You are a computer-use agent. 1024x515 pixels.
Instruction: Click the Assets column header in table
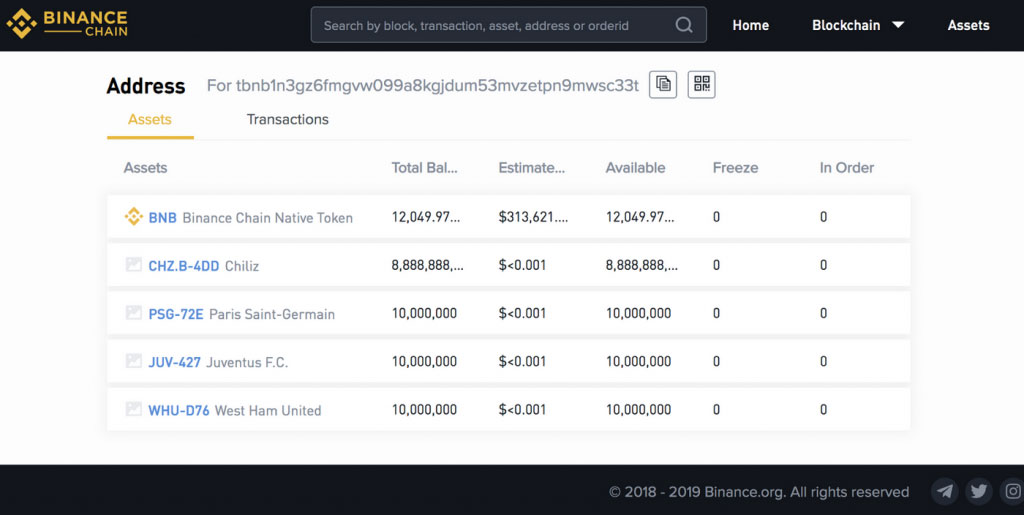point(145,168)
